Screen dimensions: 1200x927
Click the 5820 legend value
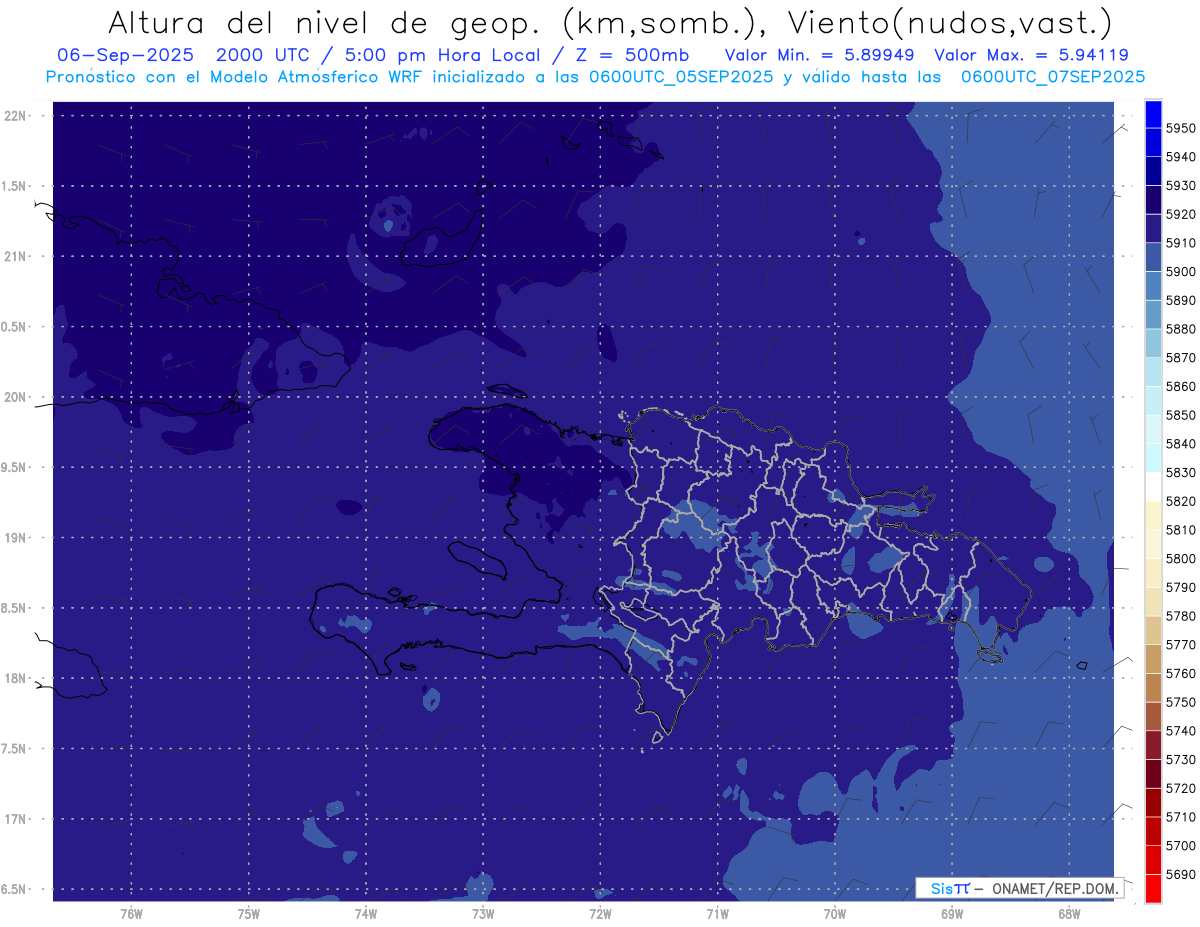click(x=1181, y=501)
